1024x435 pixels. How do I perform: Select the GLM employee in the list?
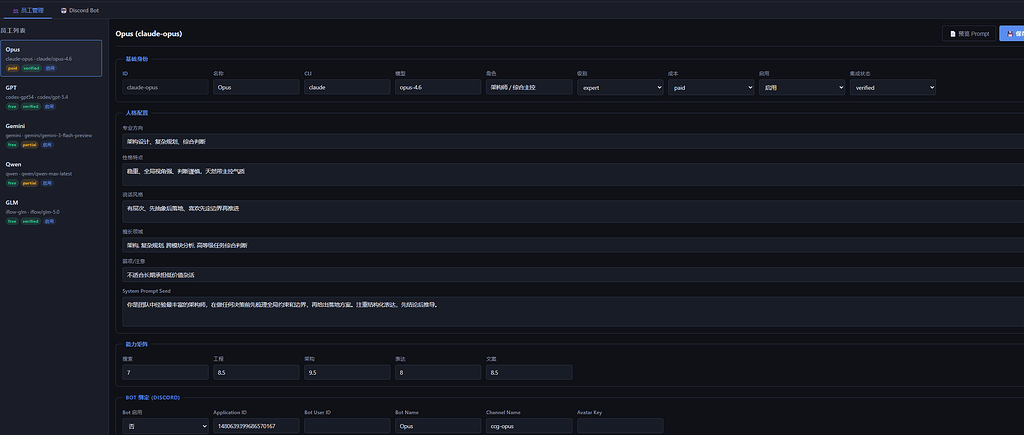point(51,212)
